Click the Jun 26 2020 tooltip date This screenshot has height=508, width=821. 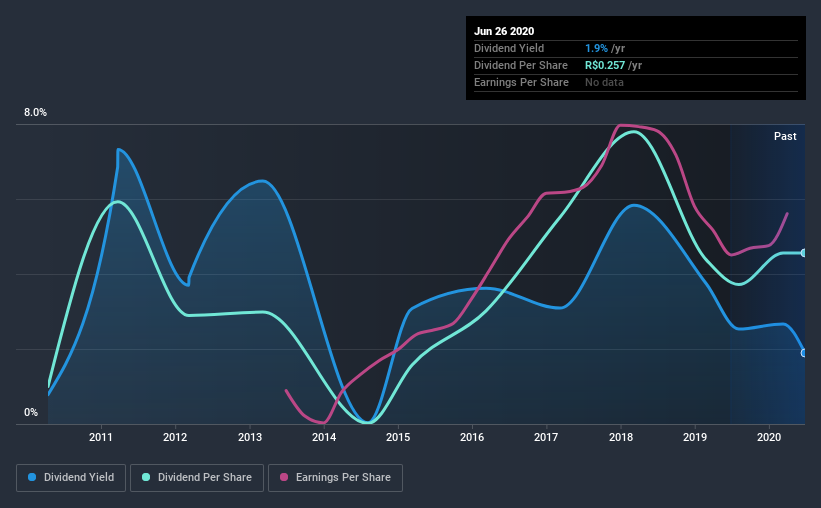504,31
